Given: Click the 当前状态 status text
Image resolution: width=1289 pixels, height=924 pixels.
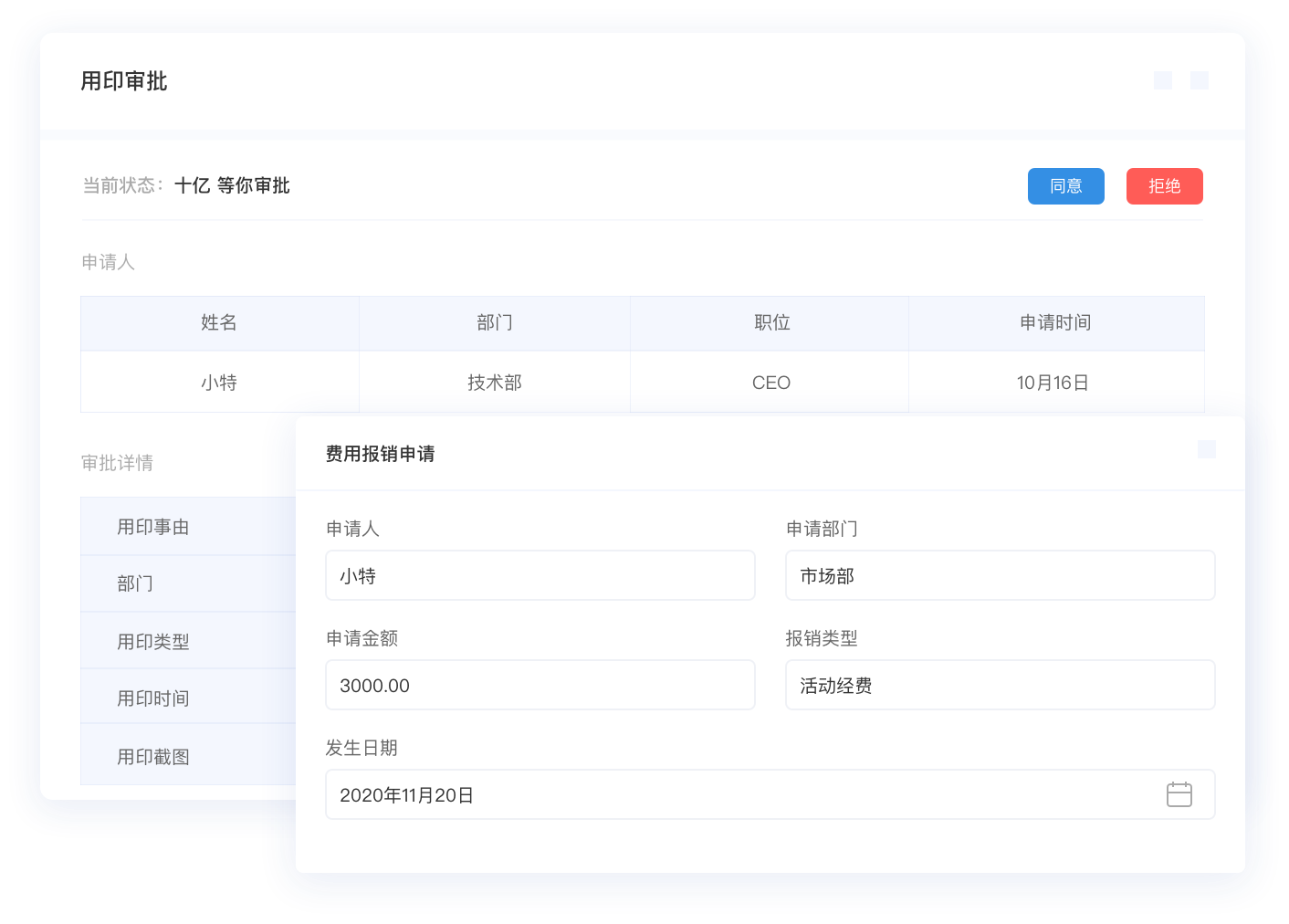Looking at the screenshot, I should click(x=186, y=185).
